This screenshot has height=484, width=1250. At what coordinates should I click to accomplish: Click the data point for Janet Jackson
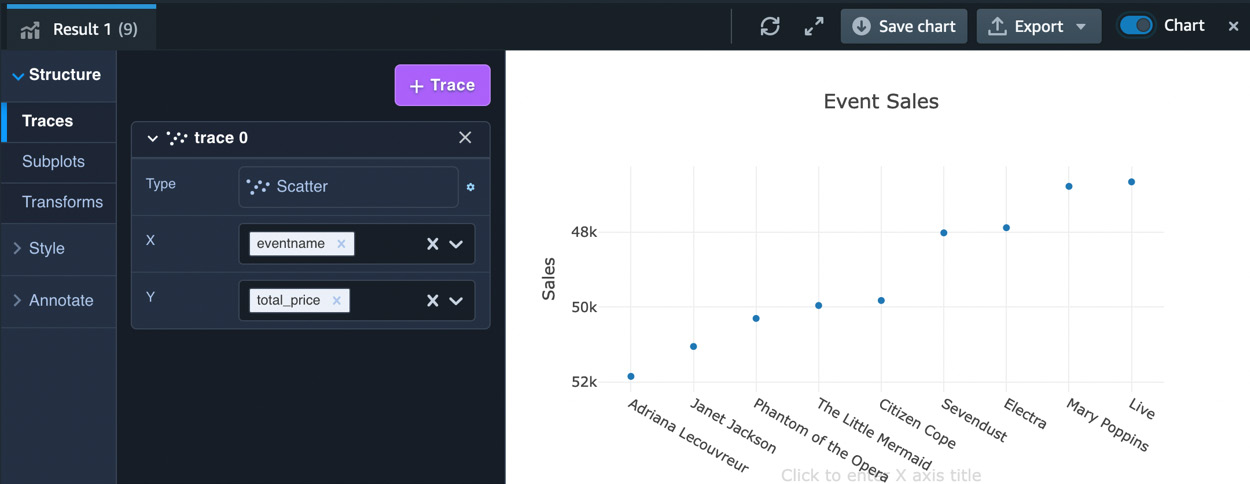click(693, 346)
